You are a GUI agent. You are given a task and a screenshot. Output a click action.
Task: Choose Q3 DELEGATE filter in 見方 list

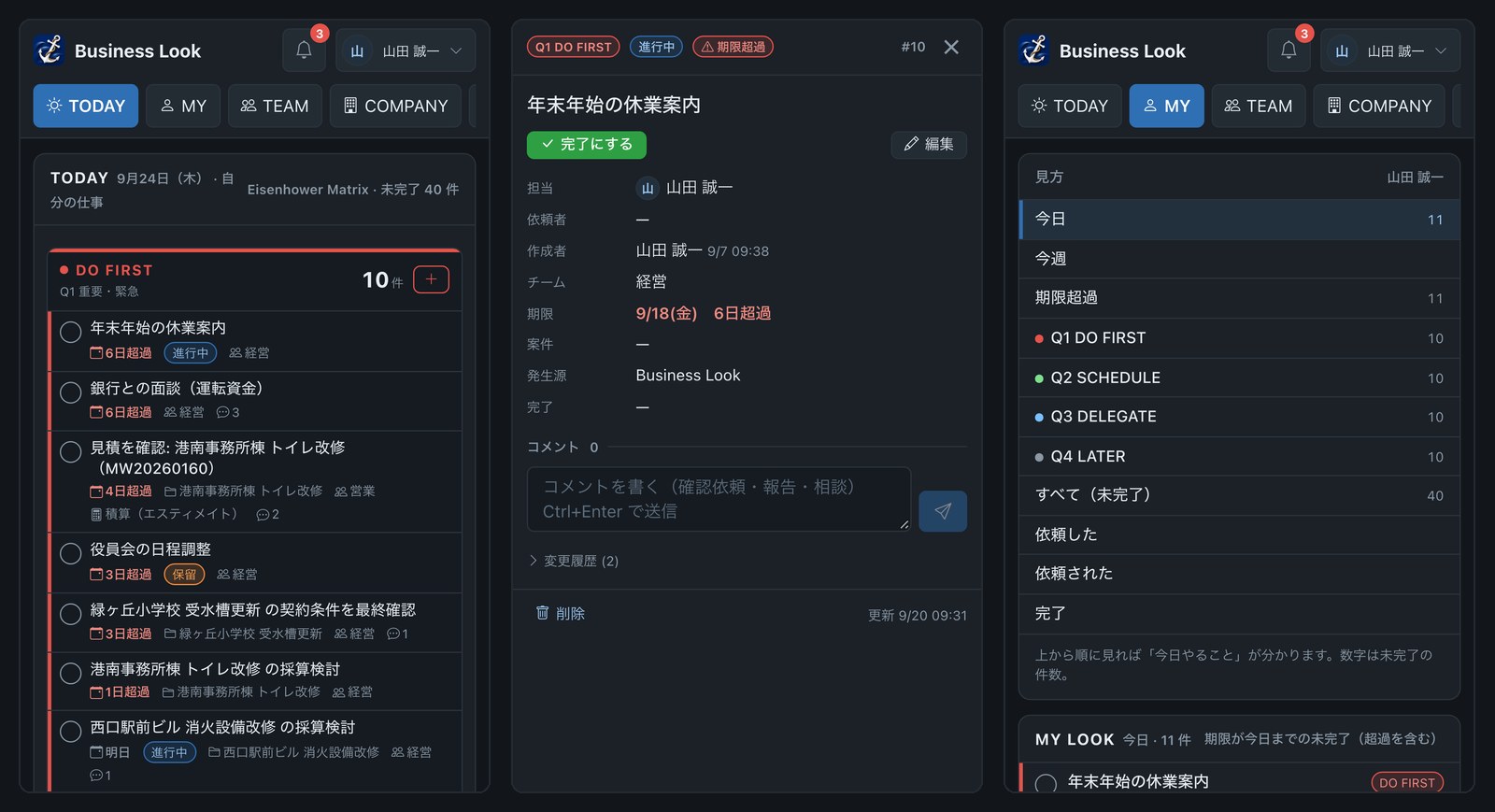1239,417
